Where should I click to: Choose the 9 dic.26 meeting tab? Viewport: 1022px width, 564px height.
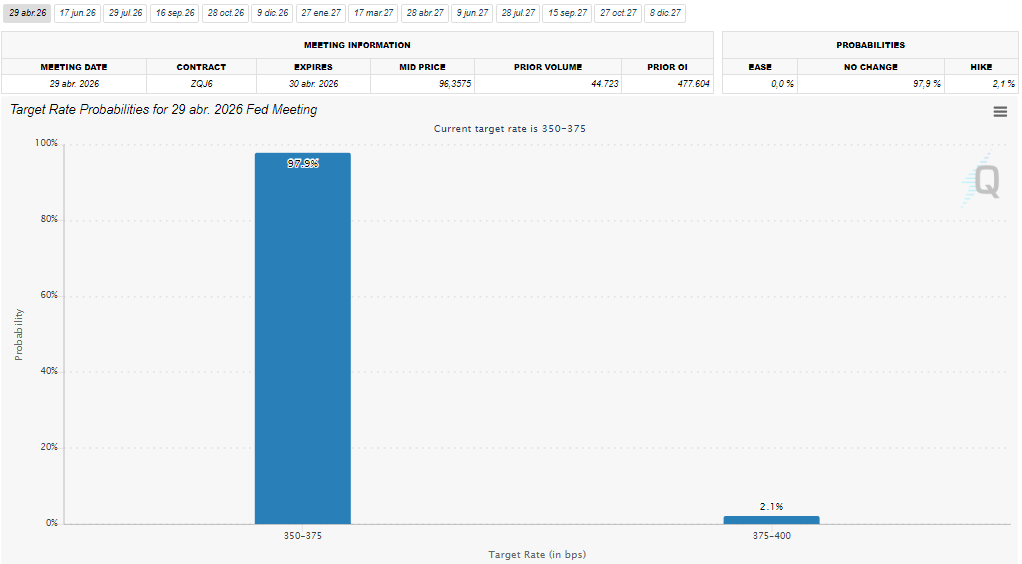tap(272, 13)
